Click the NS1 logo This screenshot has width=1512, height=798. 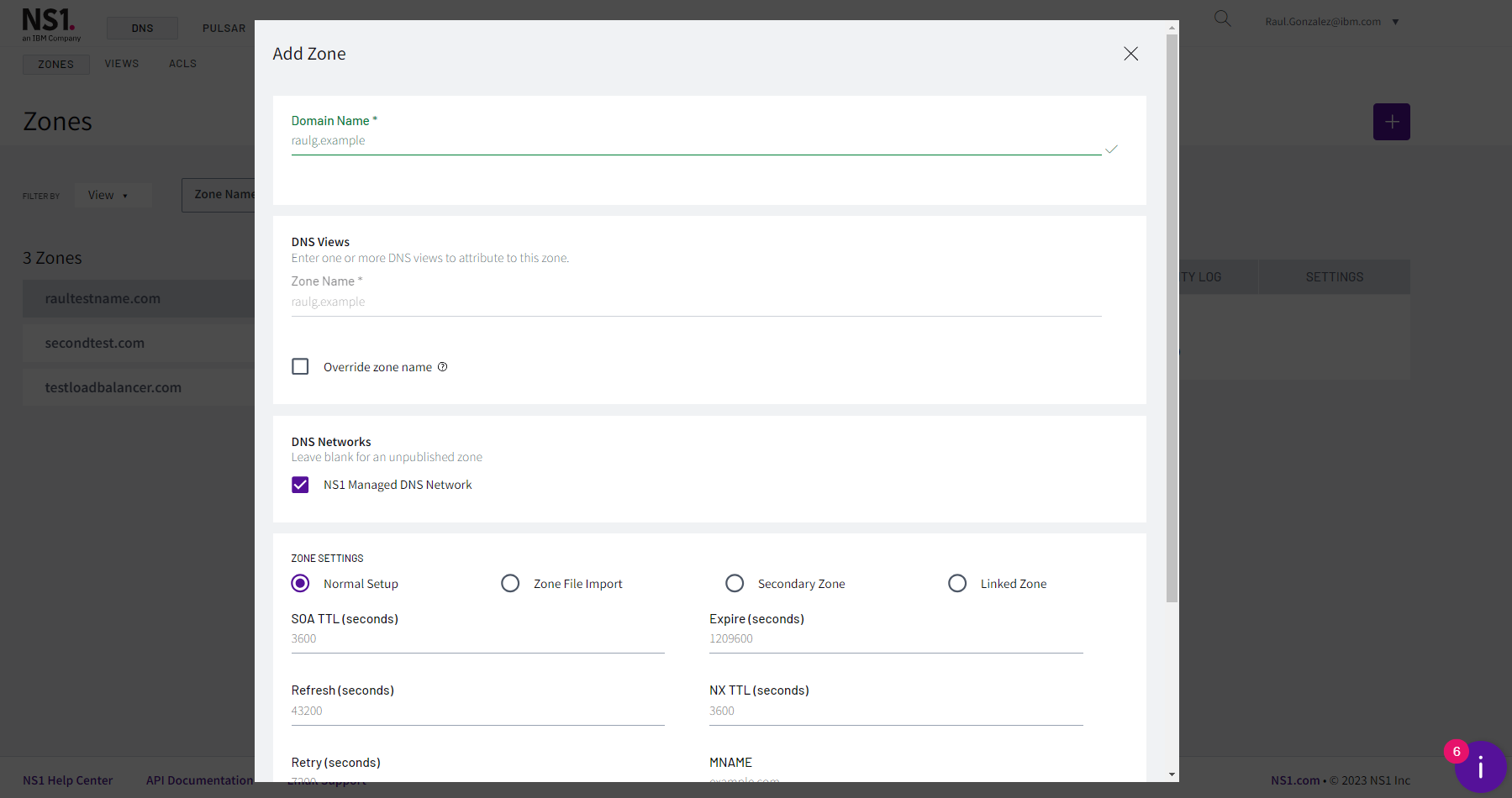[x=50, y=24]
